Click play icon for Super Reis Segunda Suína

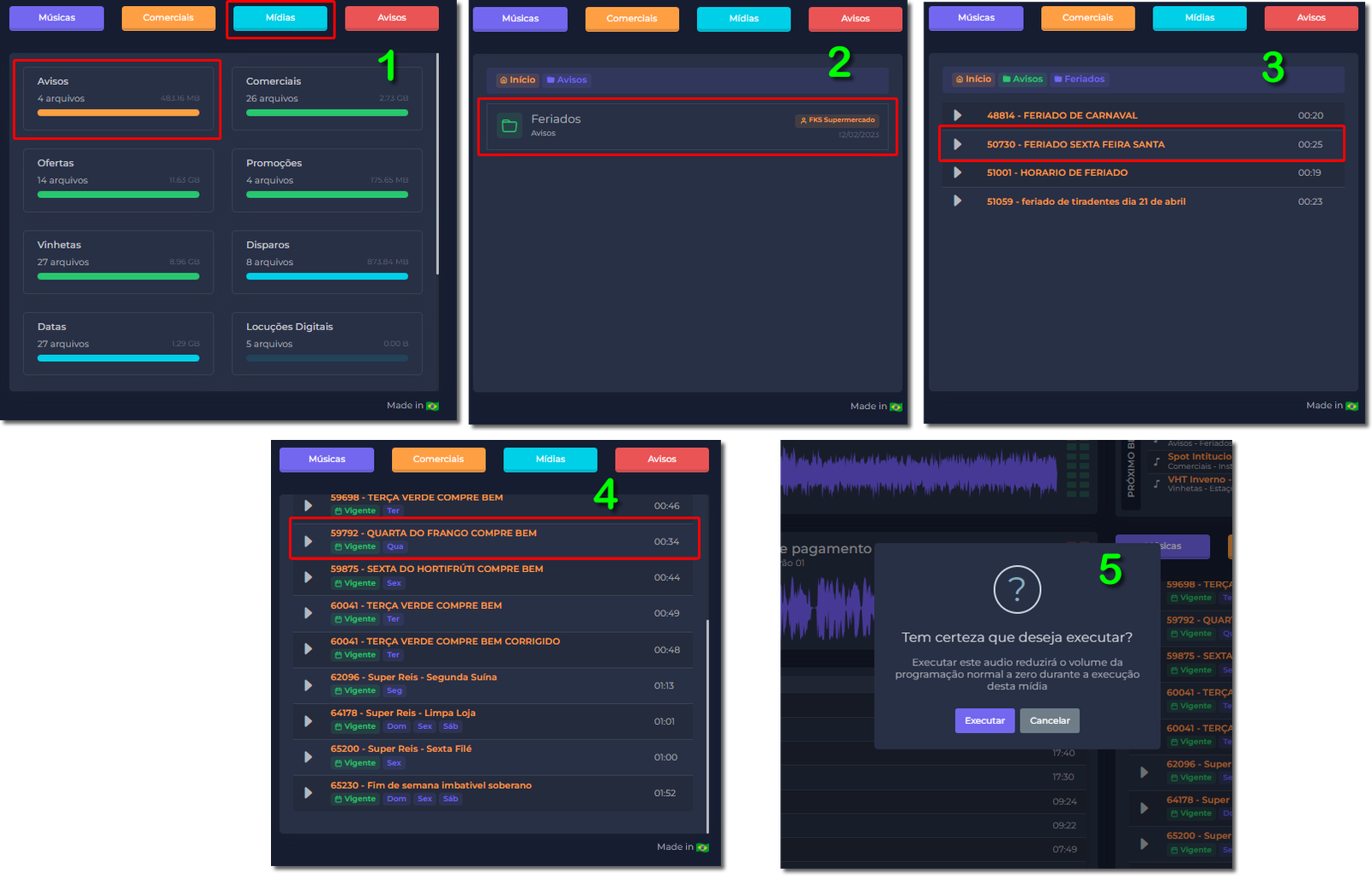click(308, 685)
